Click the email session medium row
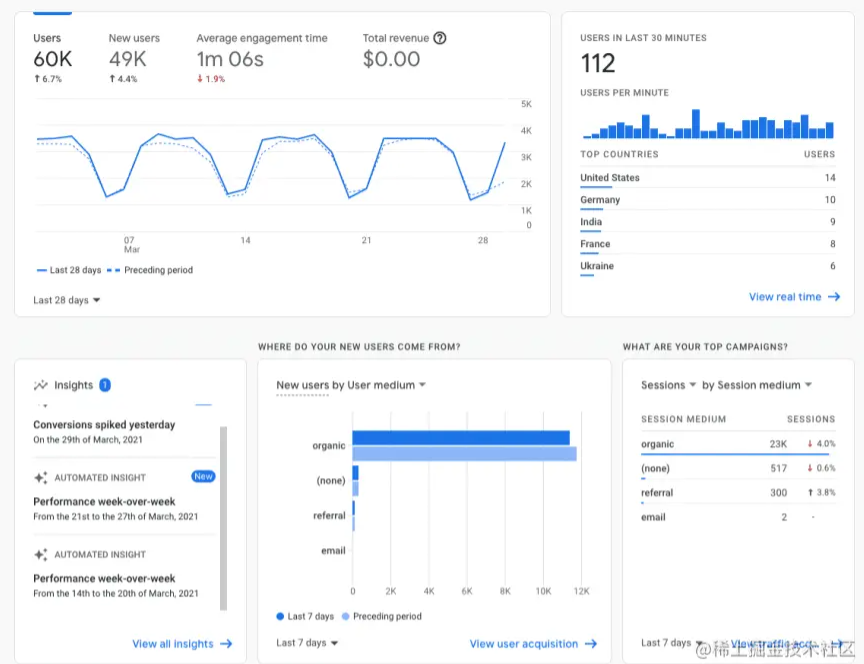Image resolution: width=864 pixels, height=664 pixels. pyautogui.click(x=738, y=517)
